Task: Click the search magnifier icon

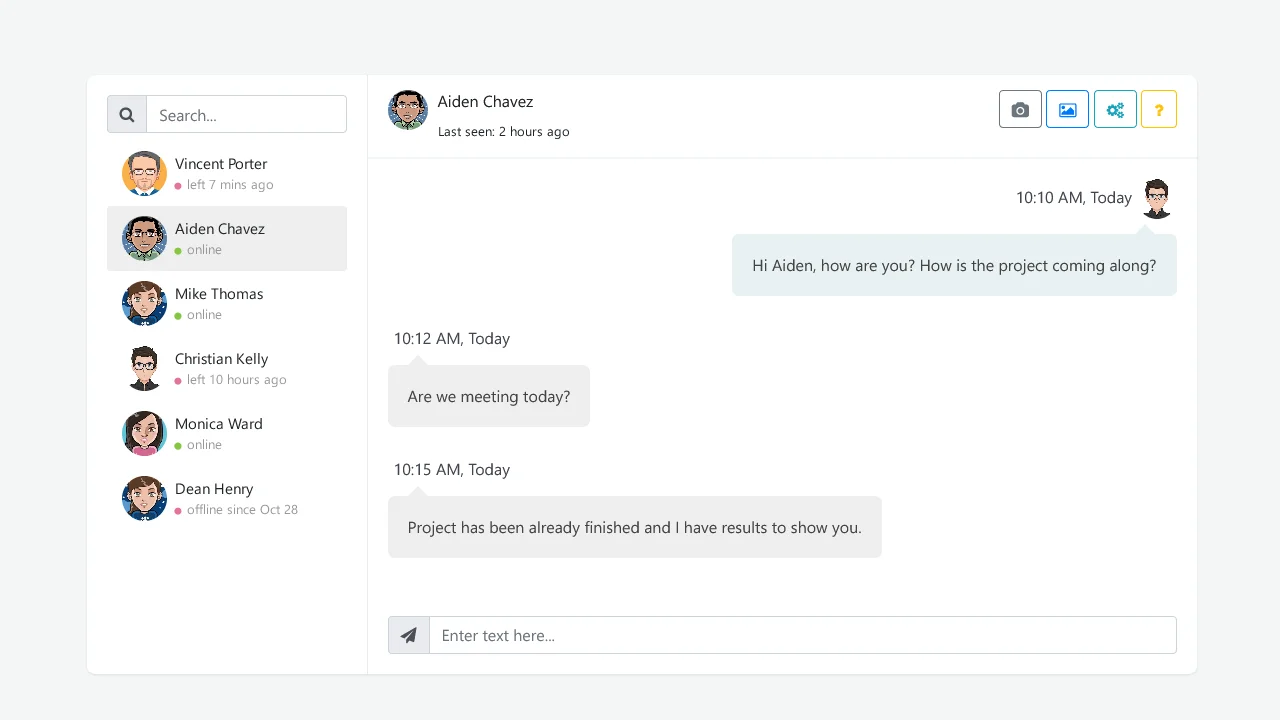Action: 126,114
